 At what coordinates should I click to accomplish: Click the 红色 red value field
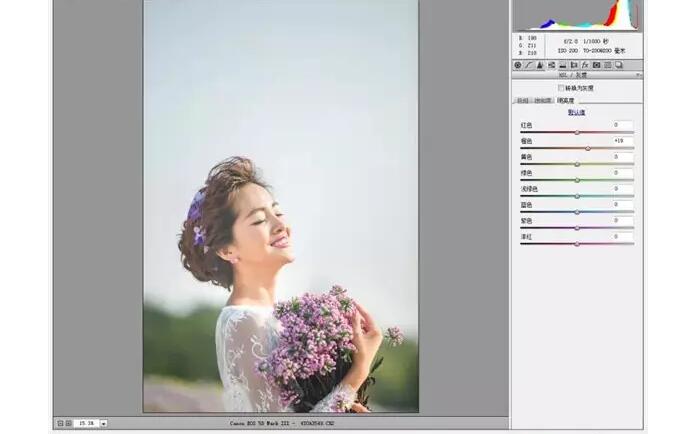click(x=622, y=125)
